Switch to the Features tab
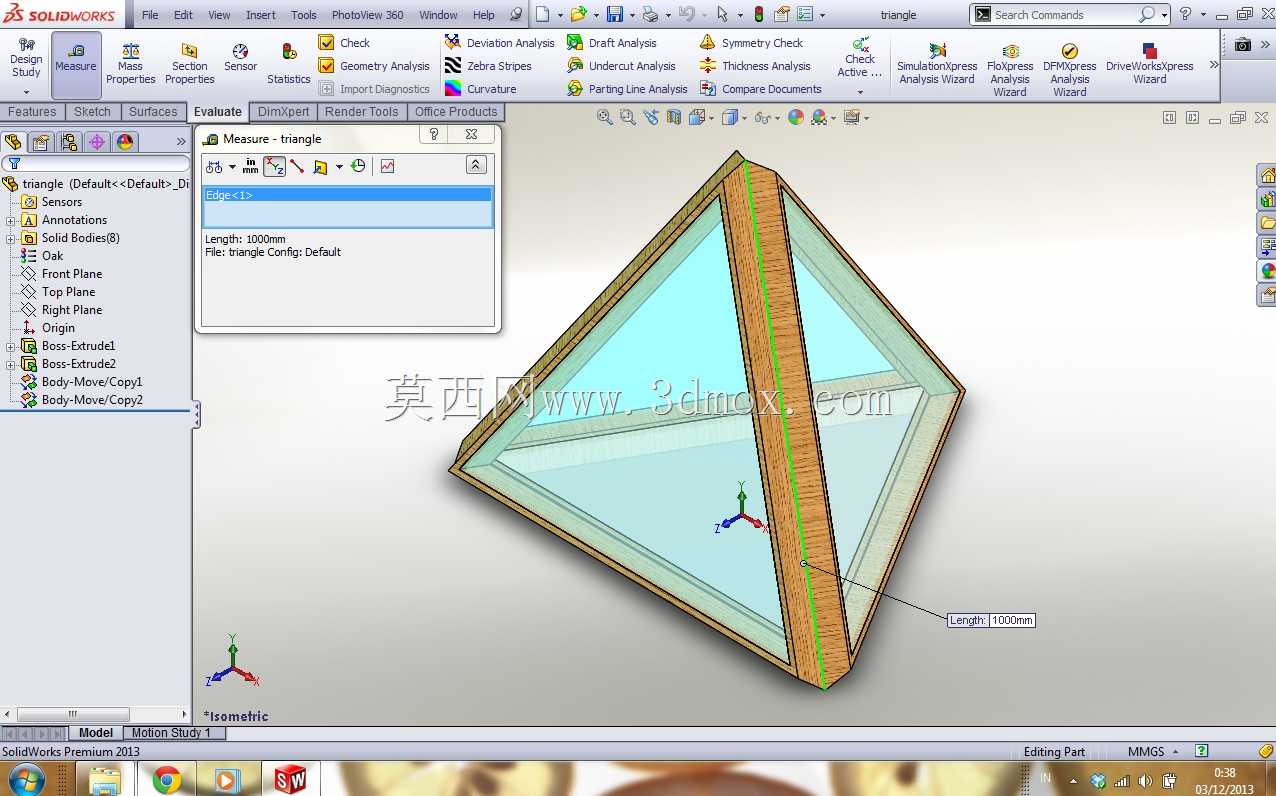The height and width of the screenshot is (796, 1276). (32, 112)
